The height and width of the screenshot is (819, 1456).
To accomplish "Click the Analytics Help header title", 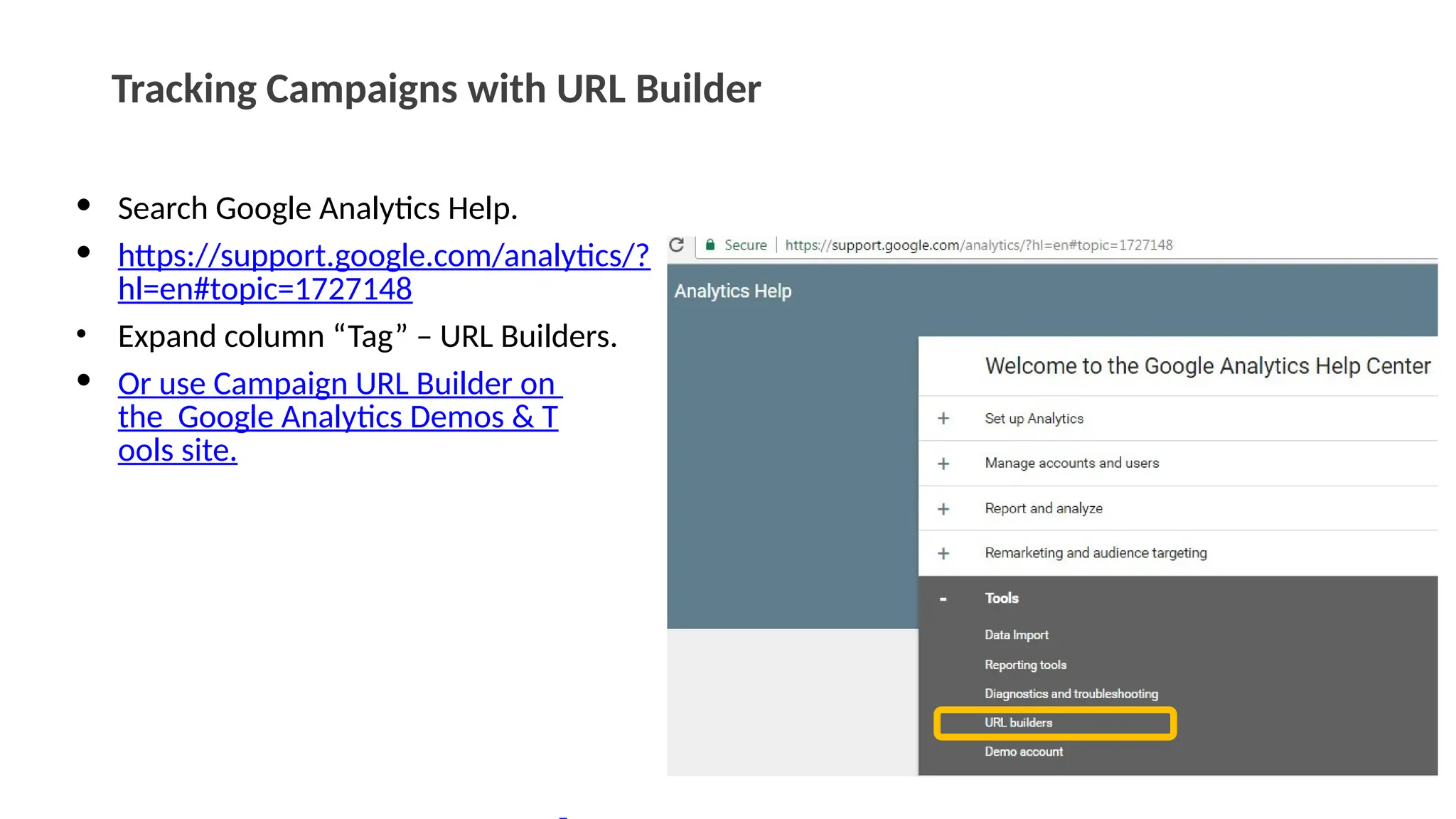I will point(733,291).
